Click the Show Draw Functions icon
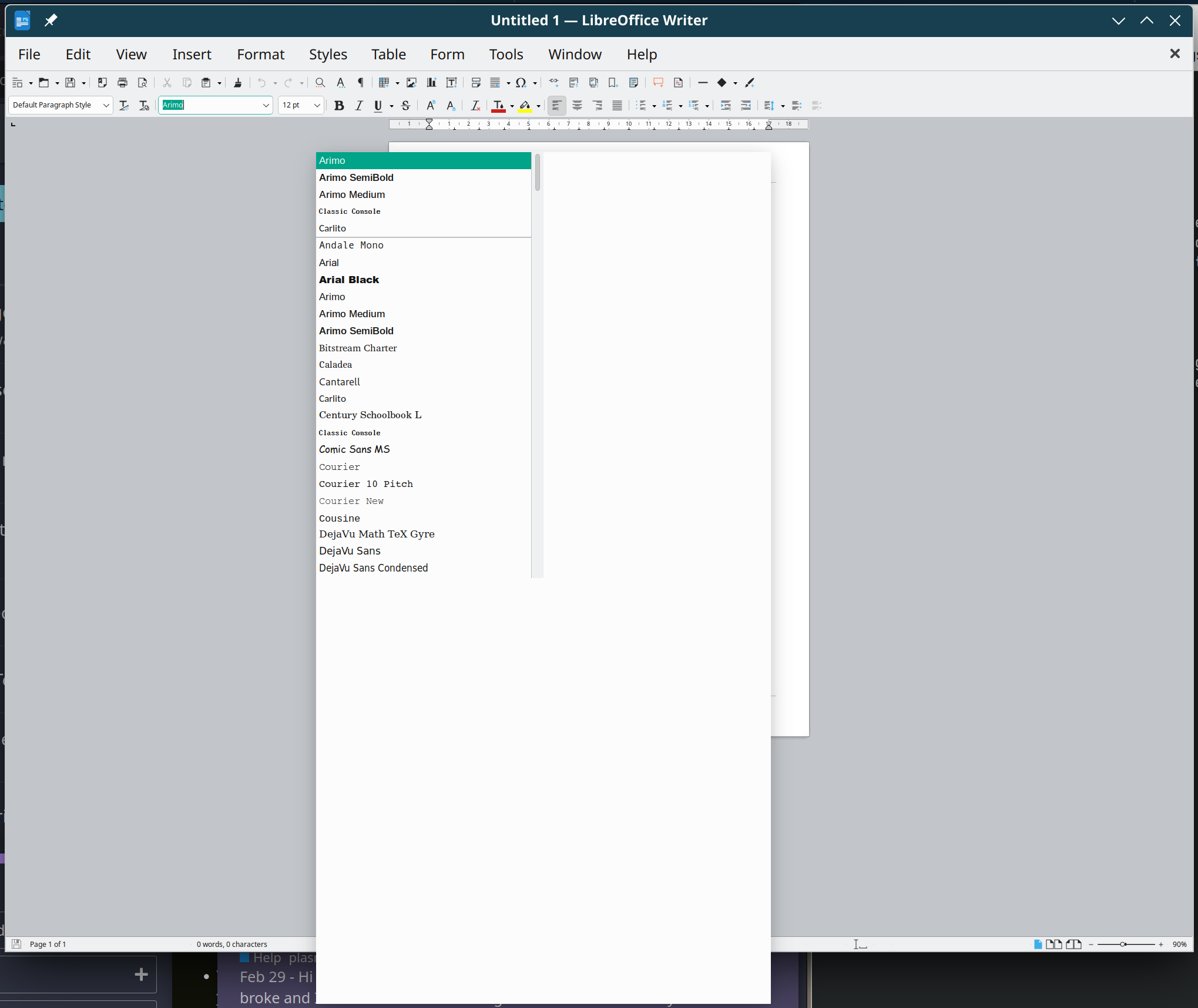The image size is (1198, 1008). (750, 83)
